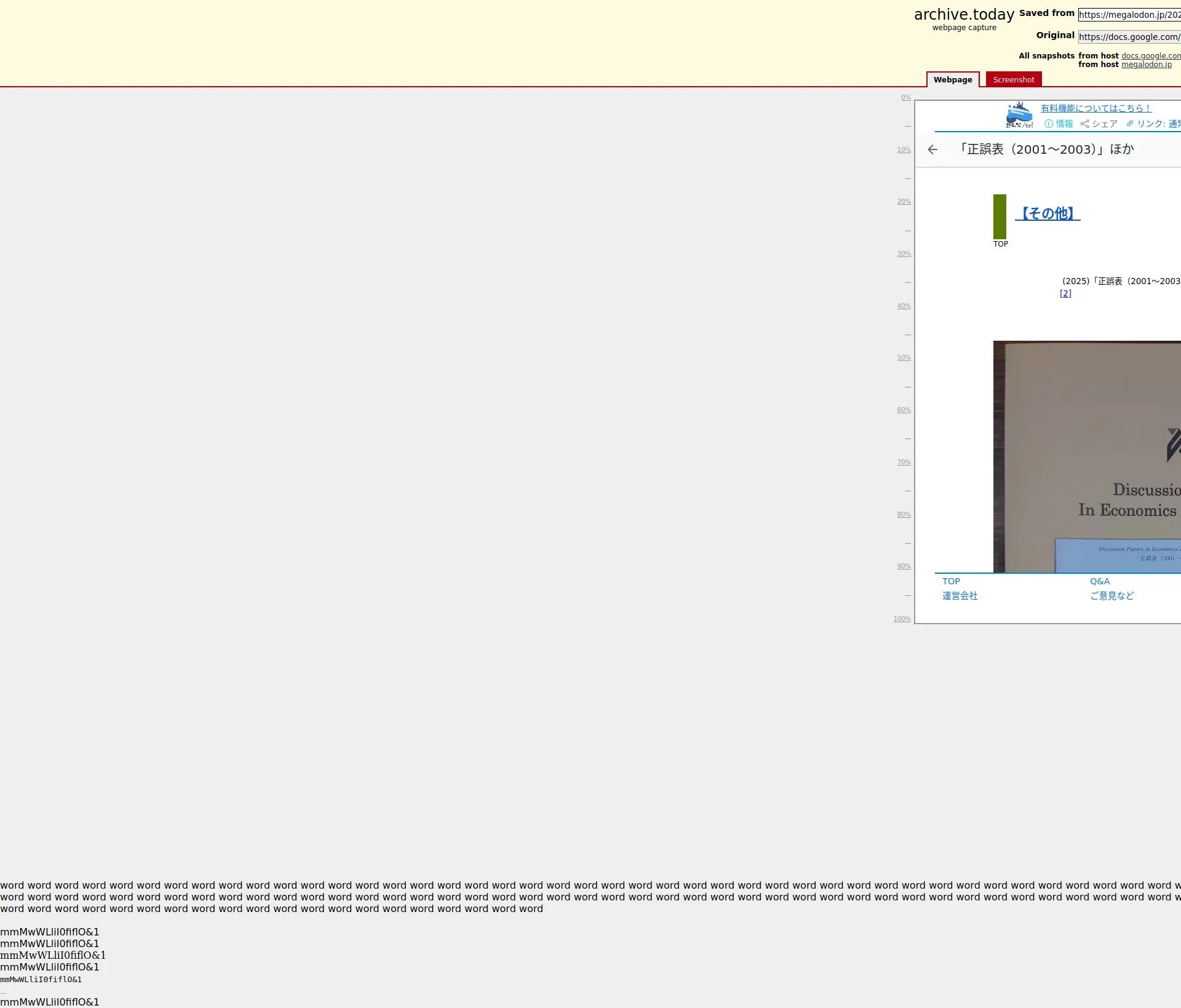Click the Discussion Papers book cover image

[1087, 455]
